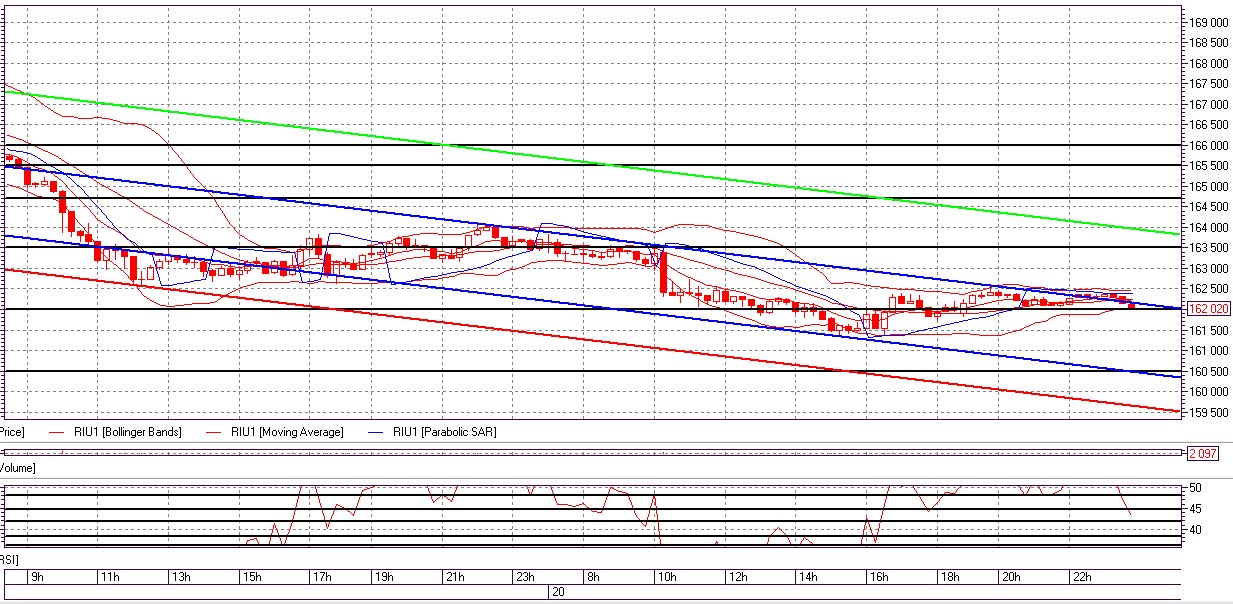Select the 21h time axis label
This screenshot has height=604, width=1233.
click(453, 577)
